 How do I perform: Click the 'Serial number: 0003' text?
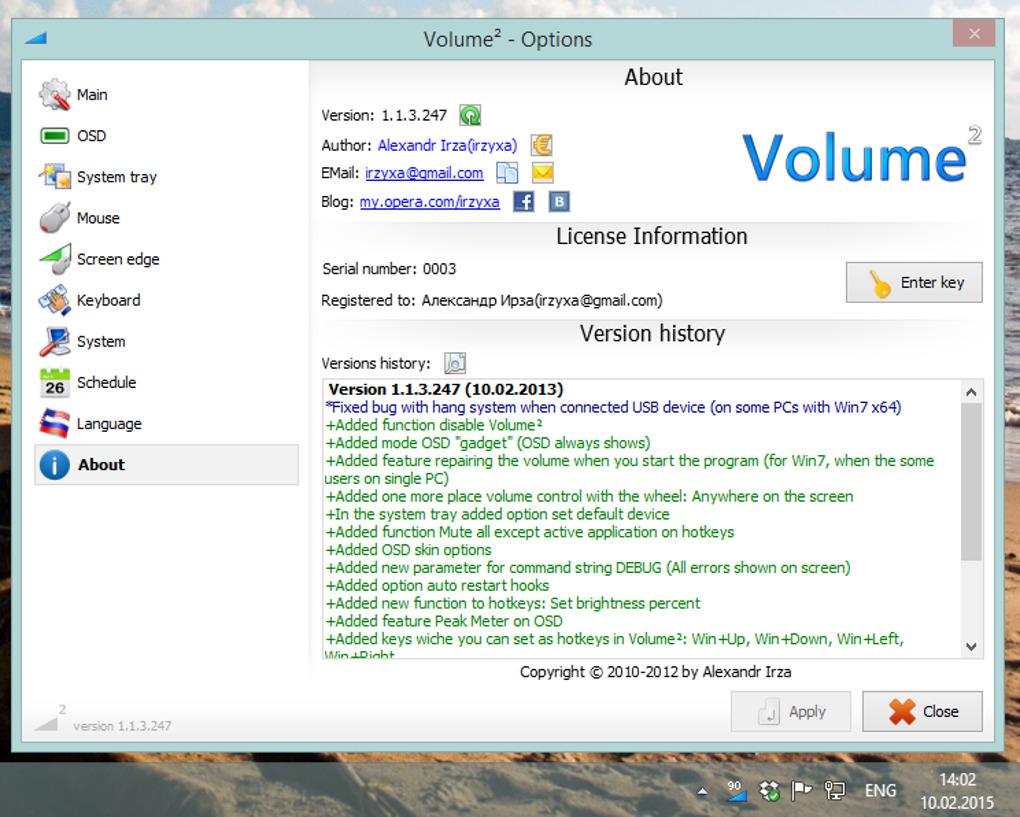389,269
